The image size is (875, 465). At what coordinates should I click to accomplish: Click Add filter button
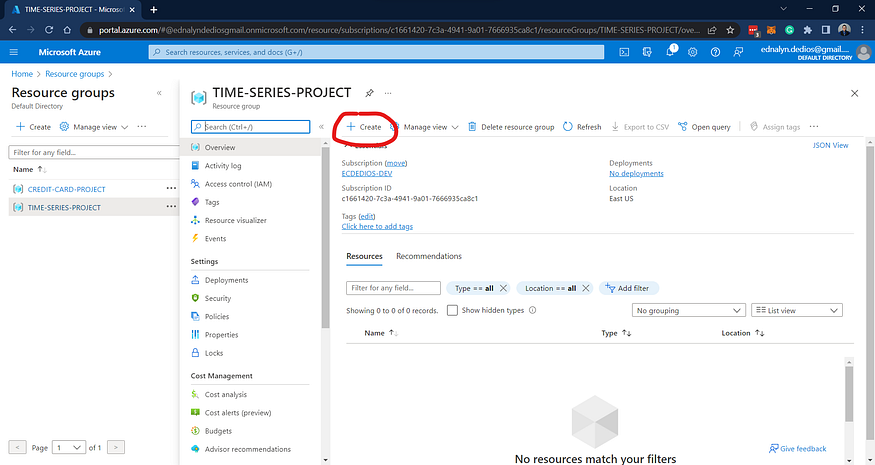click(x=628, y=288)
